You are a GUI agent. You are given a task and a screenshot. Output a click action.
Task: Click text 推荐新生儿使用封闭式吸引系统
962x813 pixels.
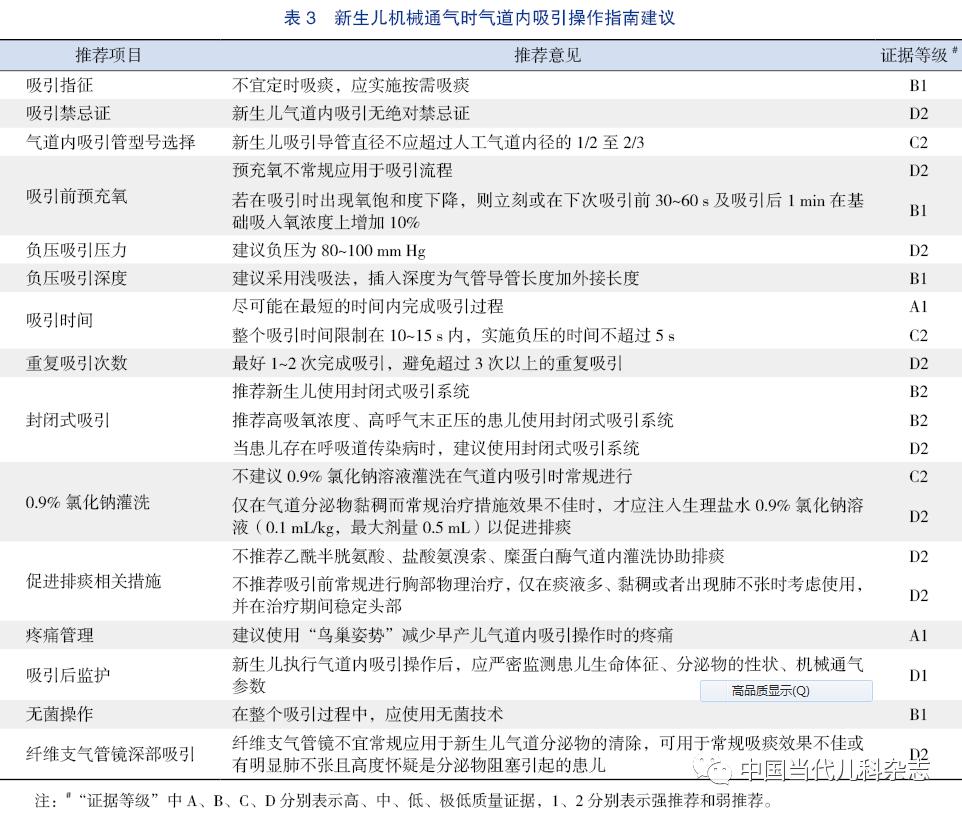[x=351, y=391]
